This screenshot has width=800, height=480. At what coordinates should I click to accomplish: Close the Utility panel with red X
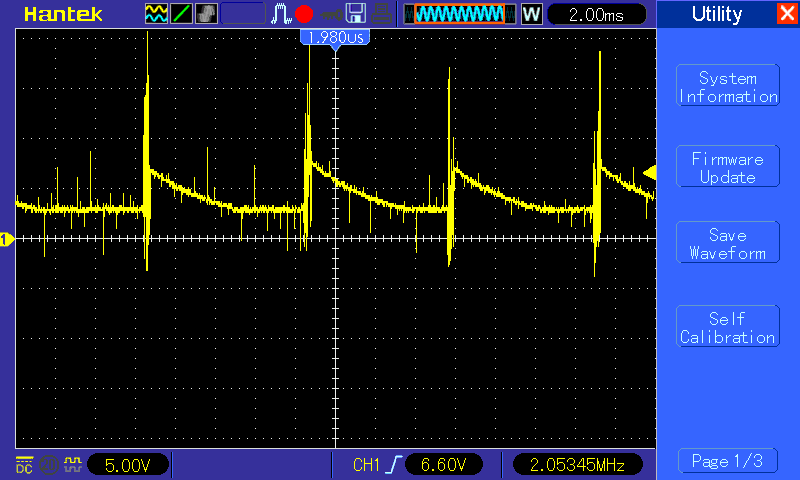pyautogui.click(x=786, y=13)
